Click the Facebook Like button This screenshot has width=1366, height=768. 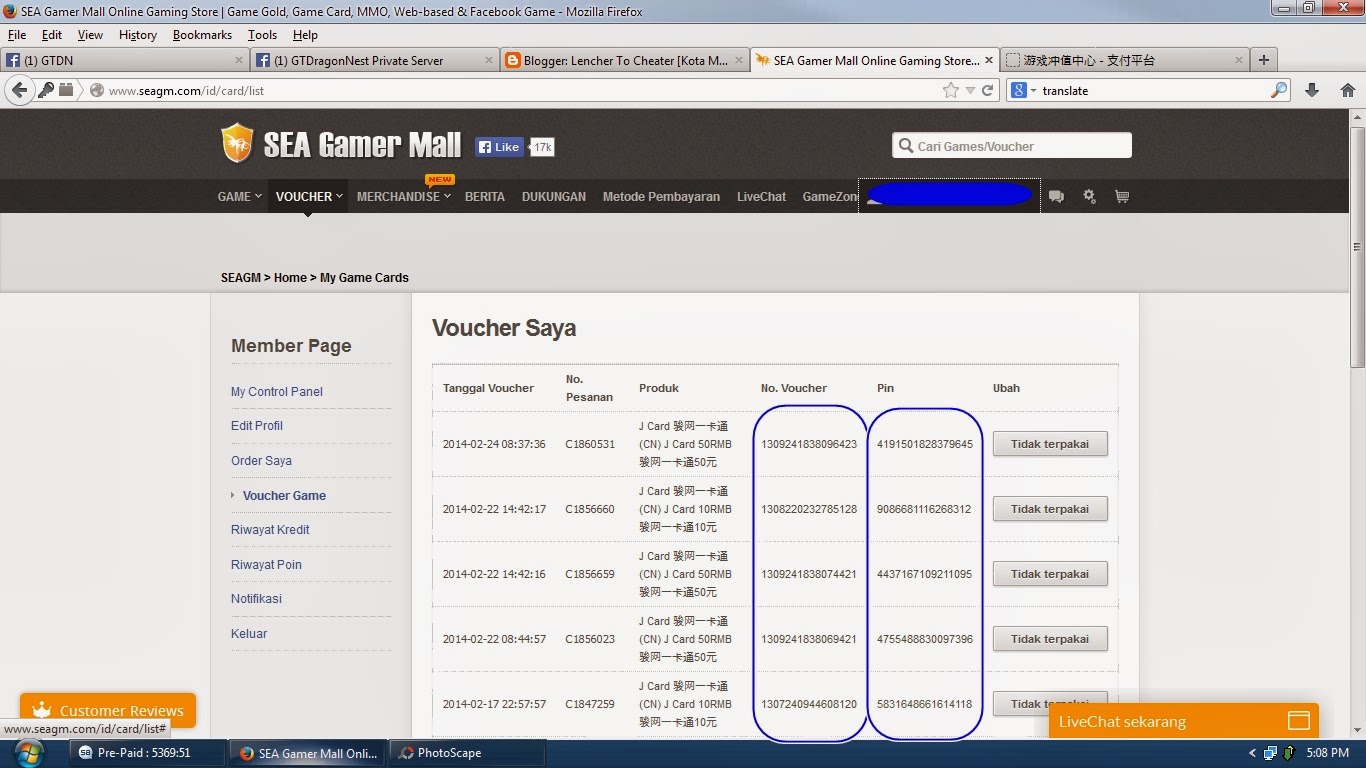499,147
